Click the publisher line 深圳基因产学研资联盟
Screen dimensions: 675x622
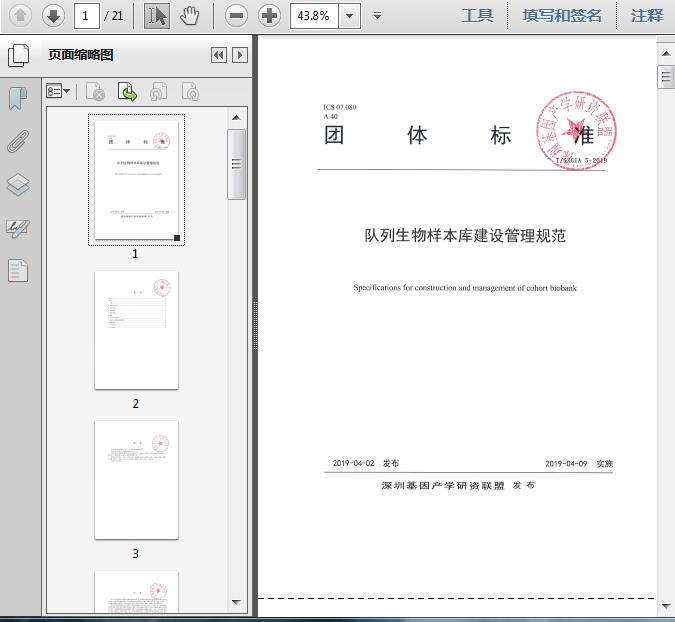(458, 486)
